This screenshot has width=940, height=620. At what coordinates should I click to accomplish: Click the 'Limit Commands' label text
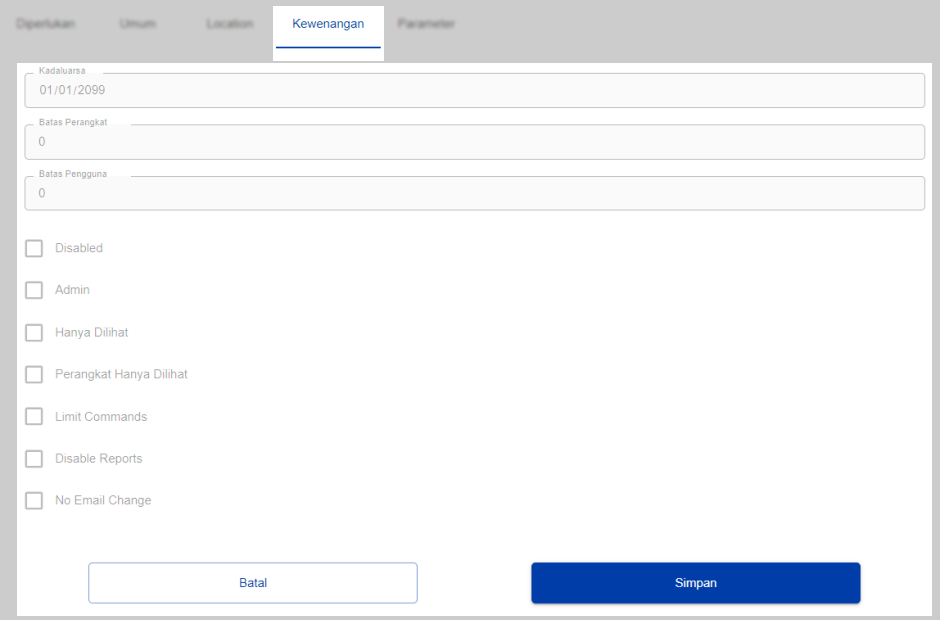pyautogui.click(x=101, y=417)
